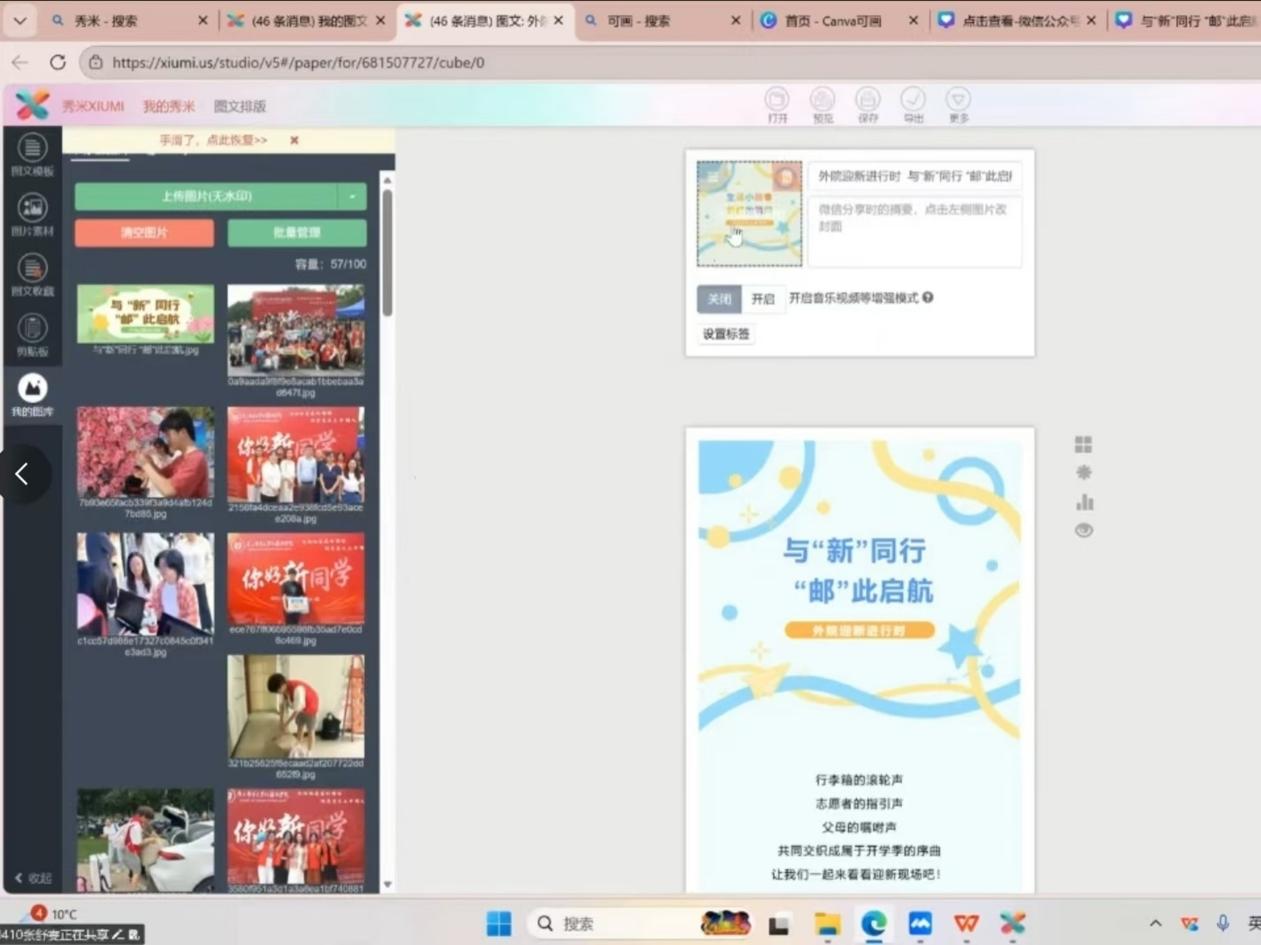Toggle the eye preview icon beside canvas
This screenshot has height=945, width=1261.
pos(1083,530)
